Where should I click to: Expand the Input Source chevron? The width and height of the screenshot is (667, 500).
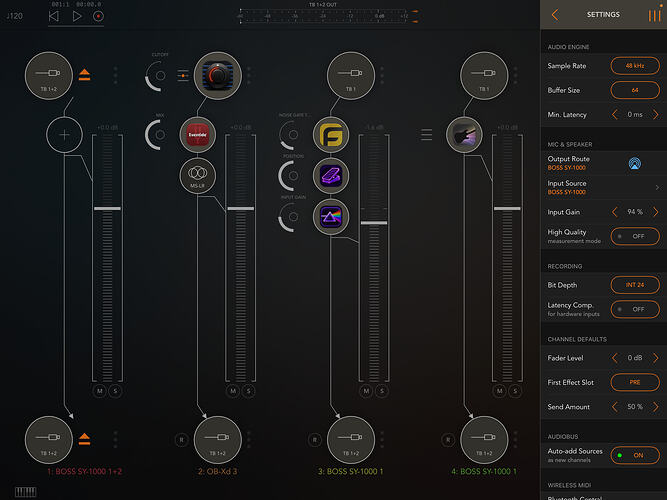pos(657,187)
